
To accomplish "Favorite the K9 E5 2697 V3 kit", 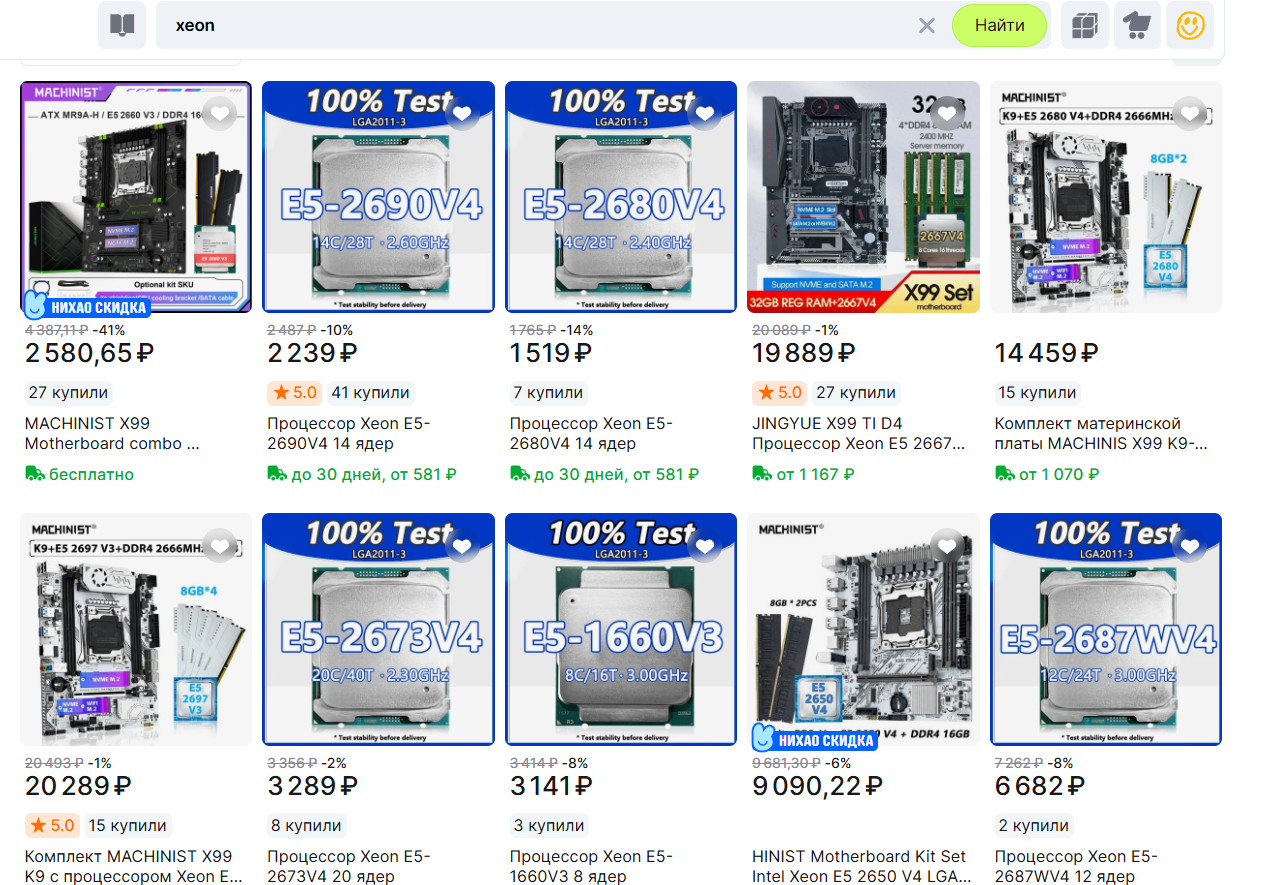I will point(220,546).
